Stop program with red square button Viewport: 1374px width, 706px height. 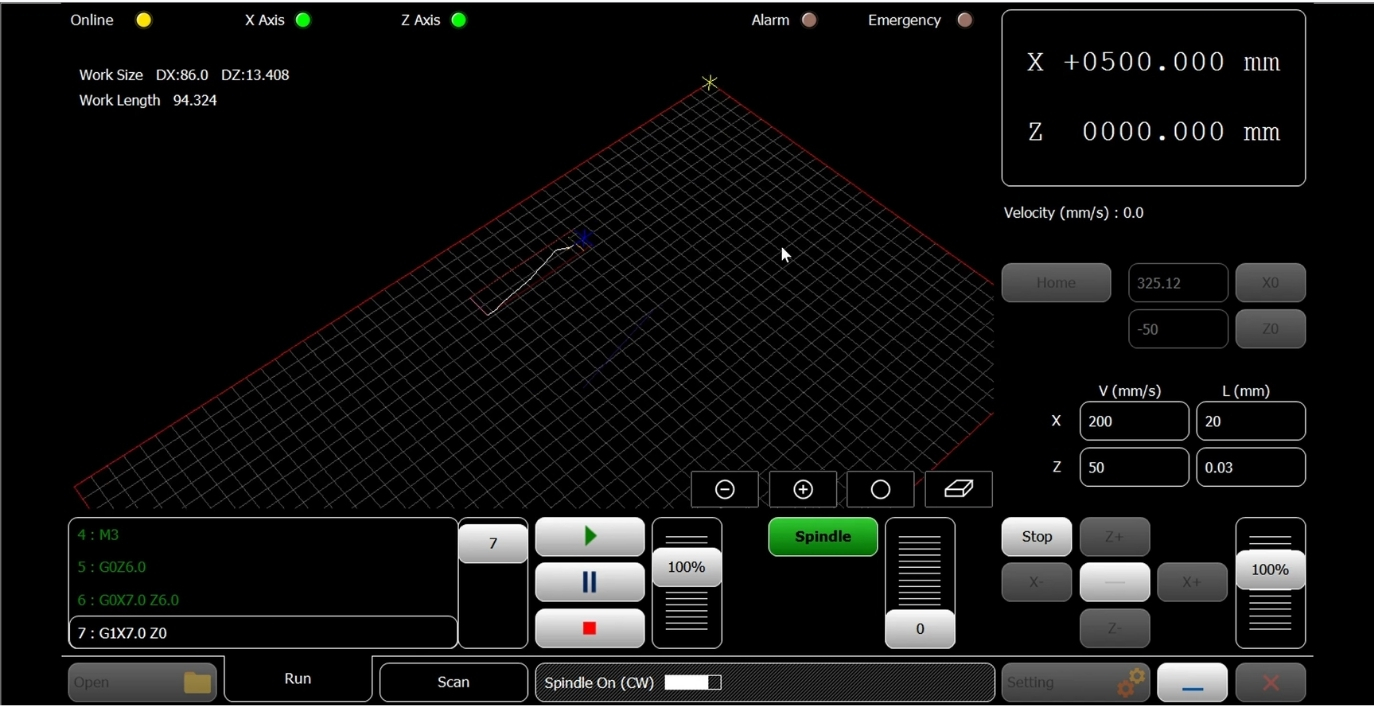pyautogui.click(x=590, y=628)
